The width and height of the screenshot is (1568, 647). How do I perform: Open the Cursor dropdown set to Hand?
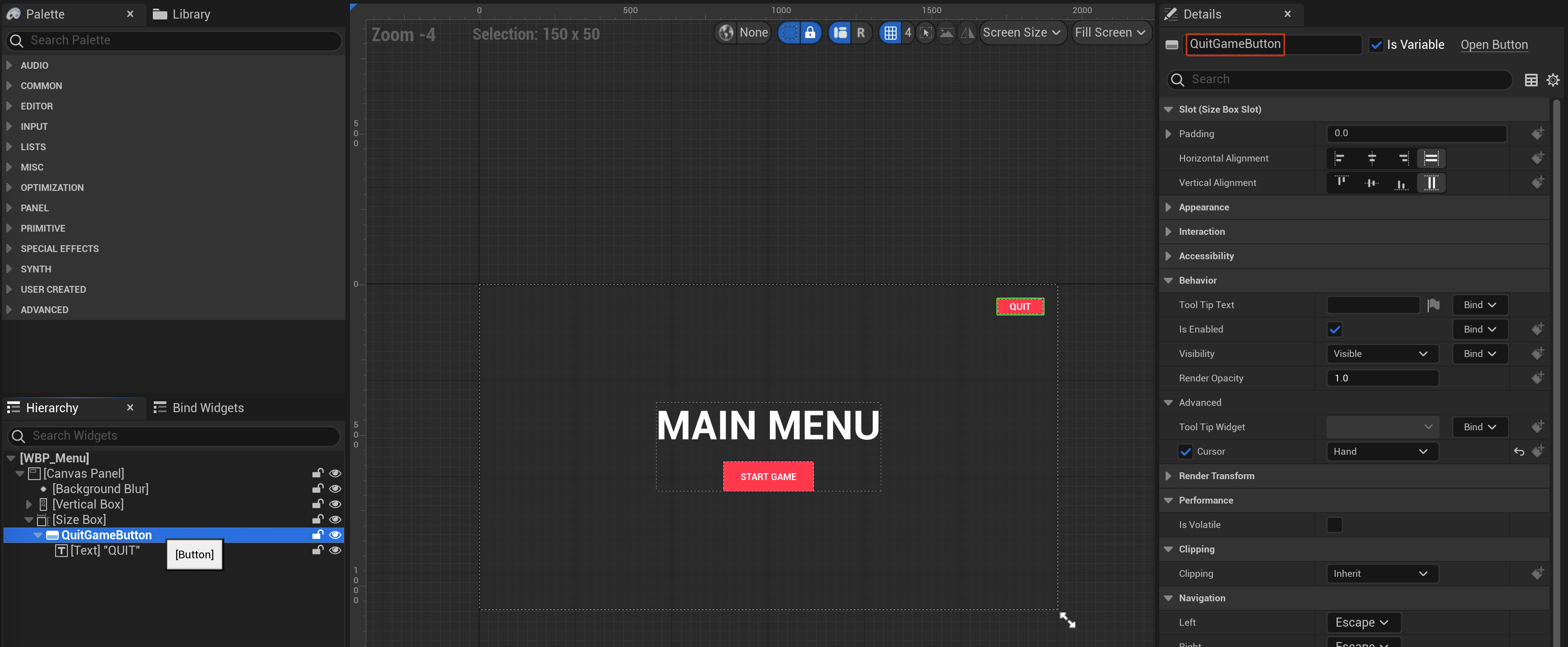(1382, 452)
